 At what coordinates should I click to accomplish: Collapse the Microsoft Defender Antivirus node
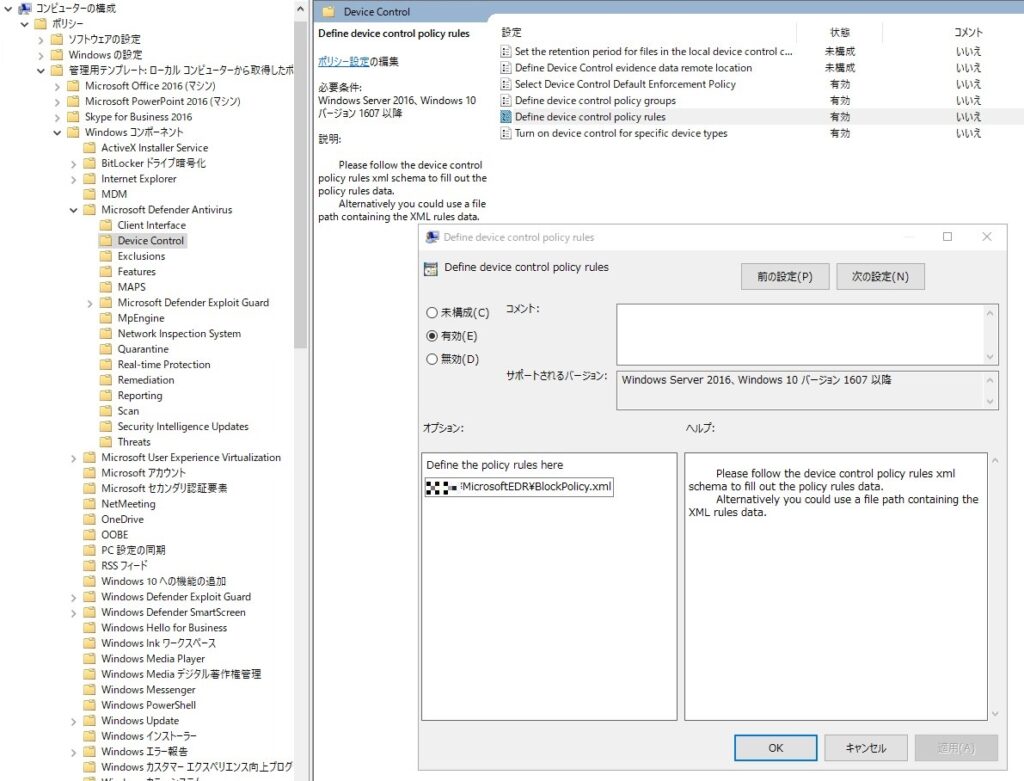[x=74, y=210]
